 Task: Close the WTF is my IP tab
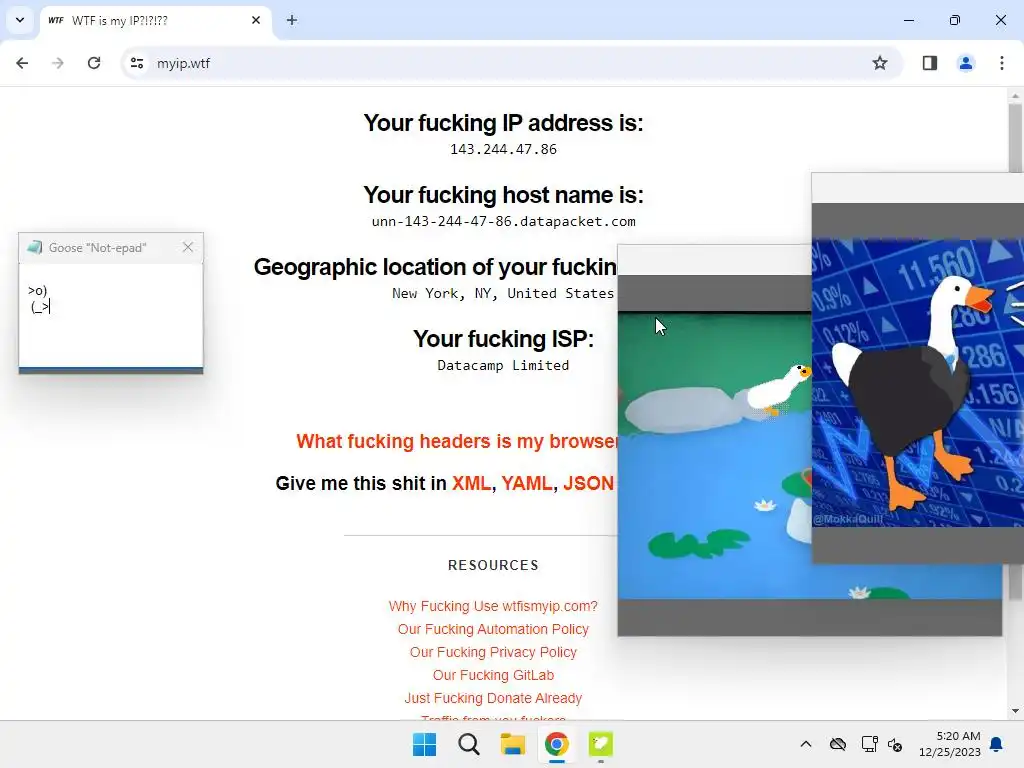(256, 20)
